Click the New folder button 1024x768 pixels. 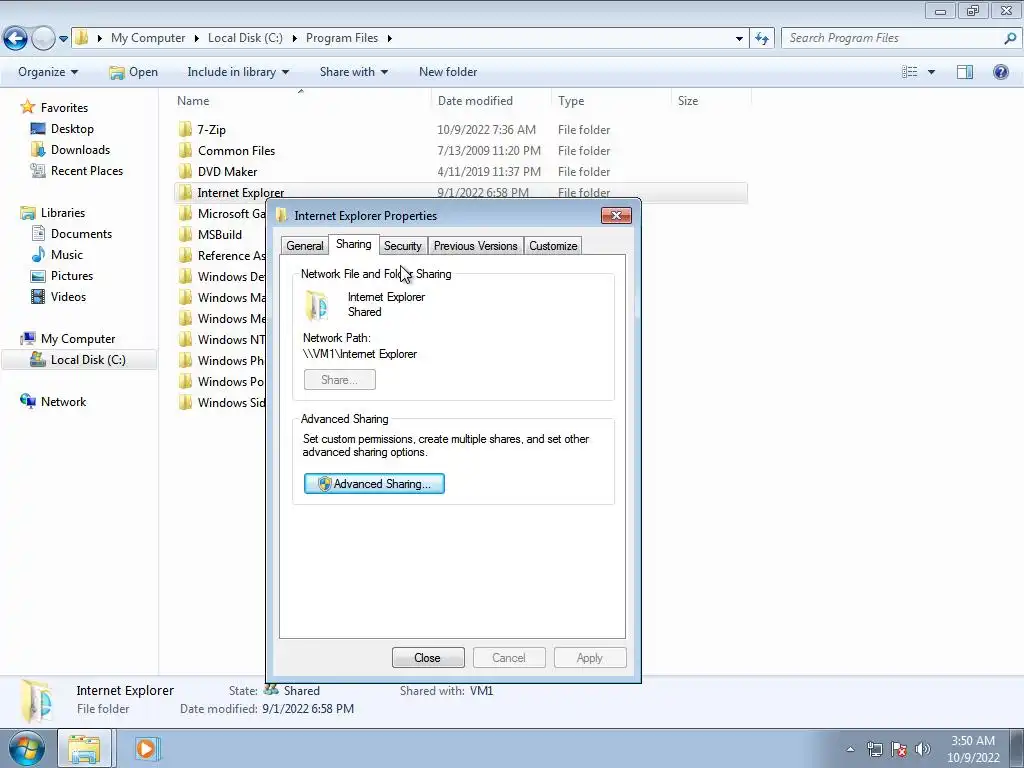[x=448, y=72]
